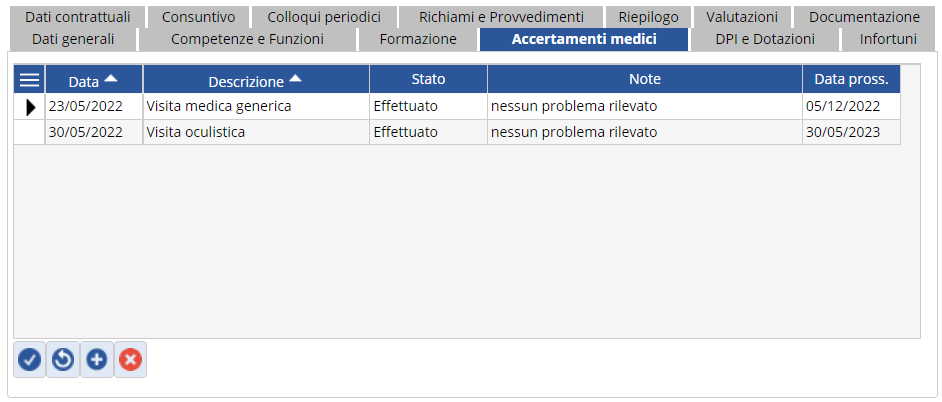This screenshot has width=942, height=402.
Task: Switch to the Dati contrattuali tab
Action: click(78, 17)
